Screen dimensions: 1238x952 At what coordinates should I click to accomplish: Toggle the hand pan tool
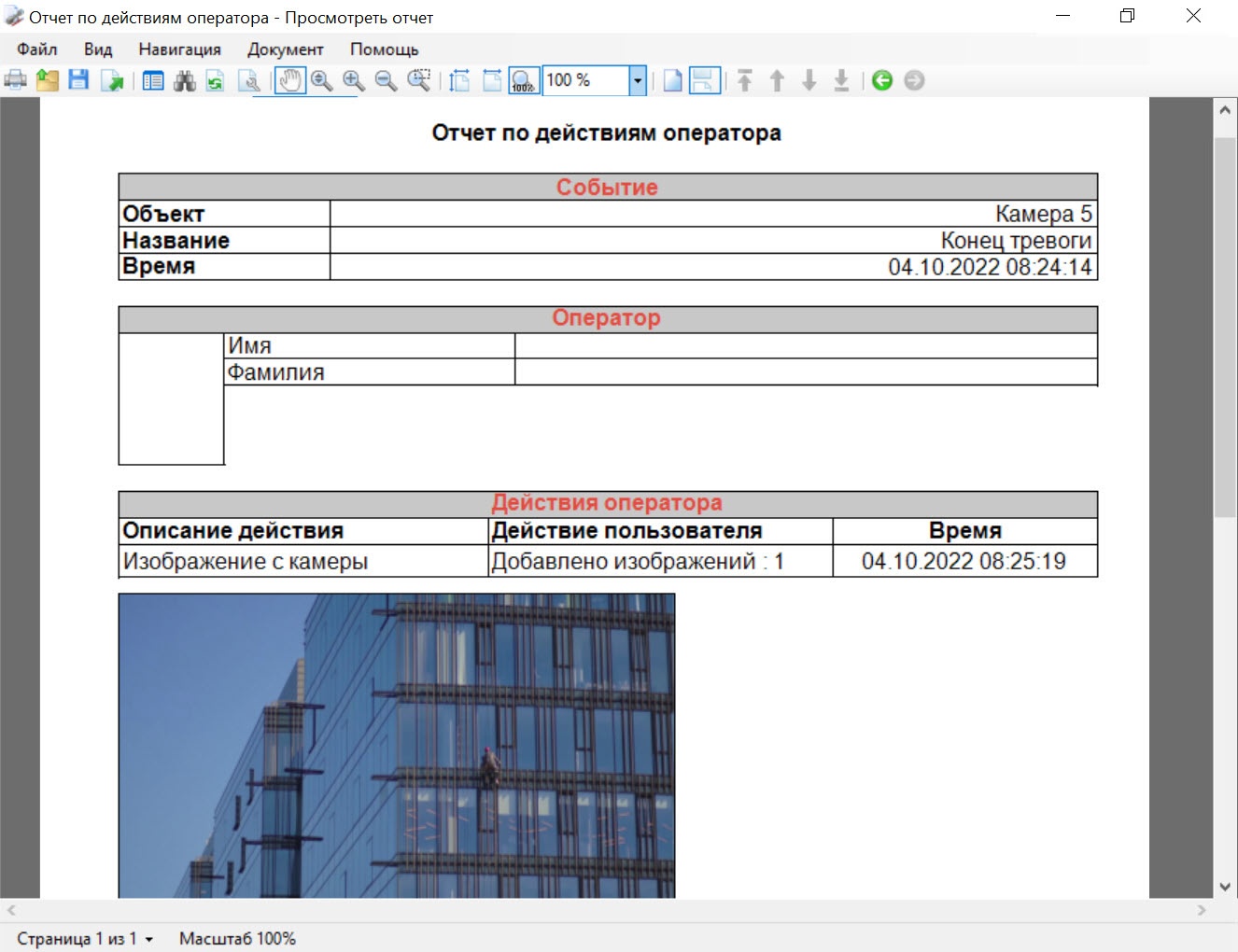pyautogui.click(x=290, y=81)
